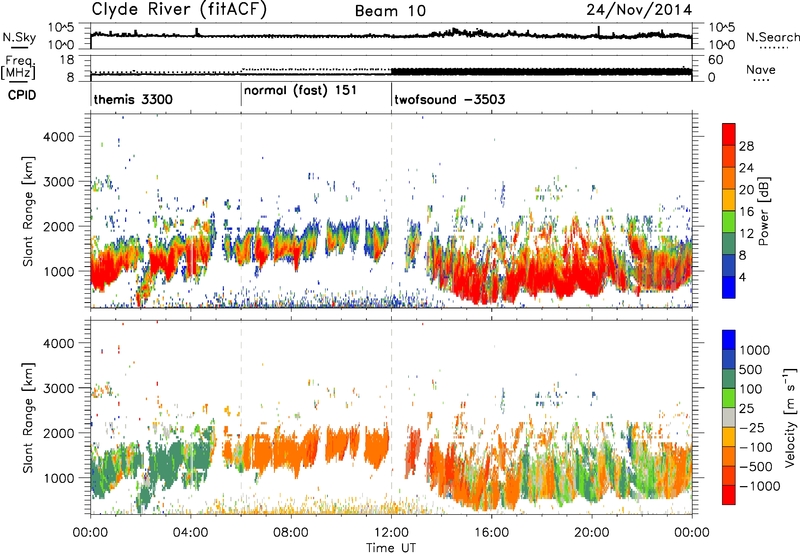The height and width of the screenshot is (554, 800).
Task: Click the "1000" range tick in the velocity panel
Action: click(58, 478)
